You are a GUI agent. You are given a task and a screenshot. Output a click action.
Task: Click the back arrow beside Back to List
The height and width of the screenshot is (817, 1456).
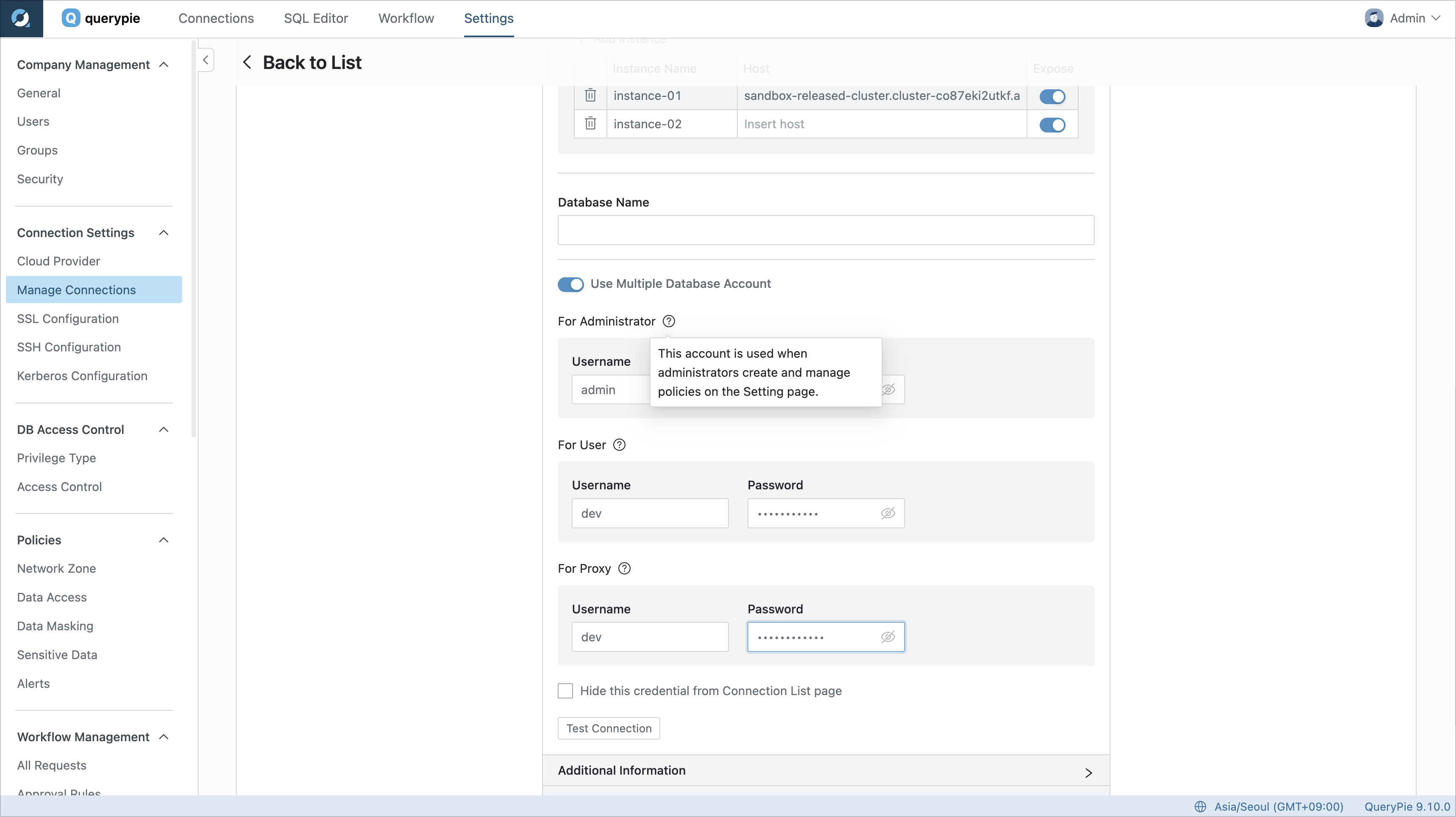coord(247,62)
